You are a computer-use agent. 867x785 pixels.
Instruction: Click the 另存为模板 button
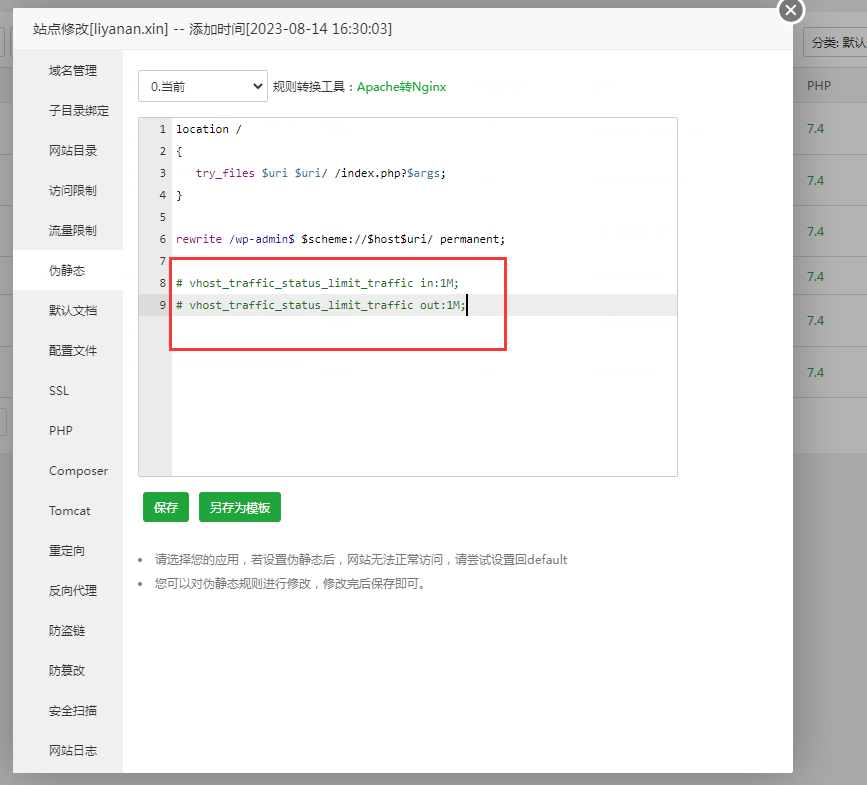(x=240, y=507)
